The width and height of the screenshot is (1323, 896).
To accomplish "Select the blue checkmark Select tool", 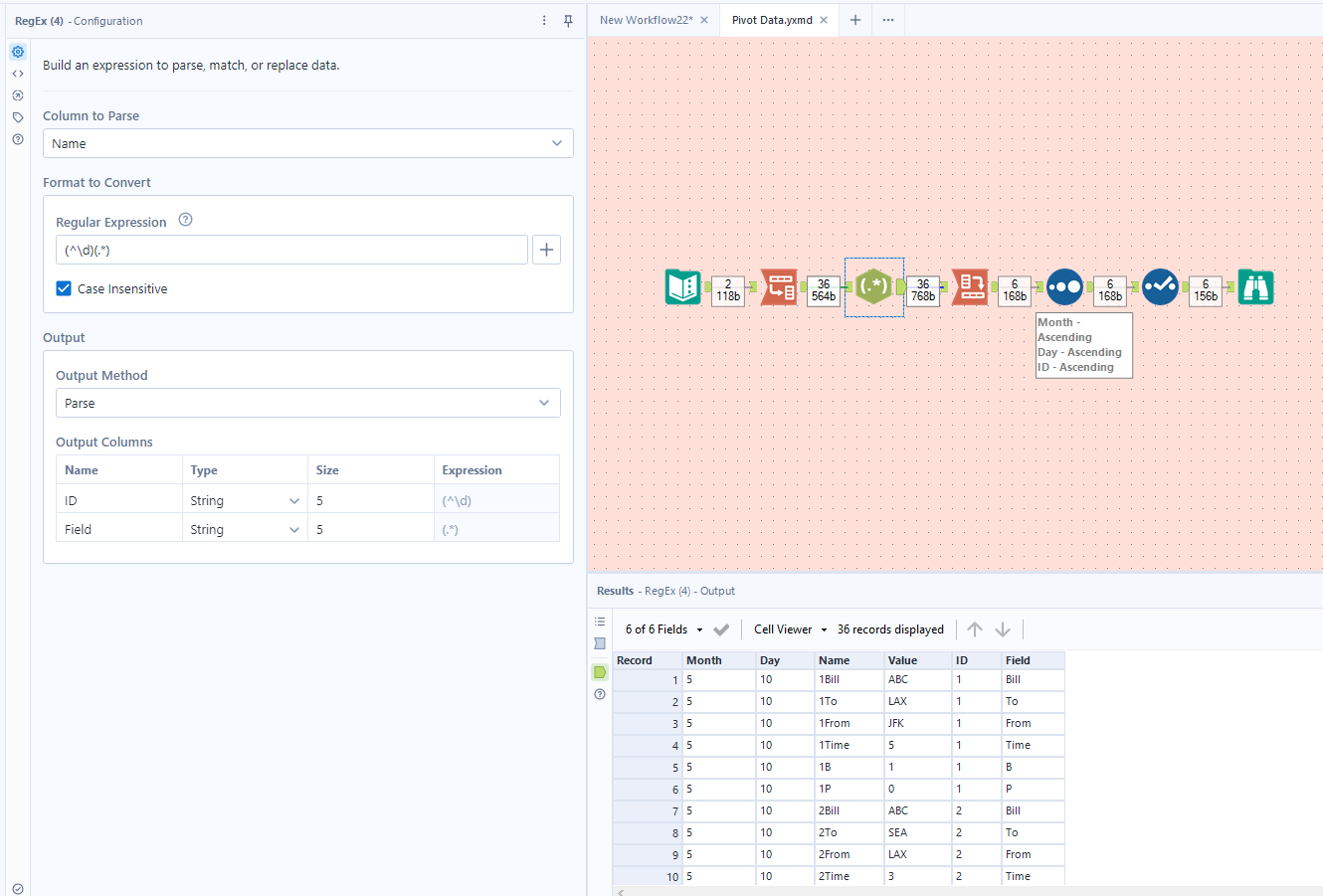I will (x=1160, y=287).
